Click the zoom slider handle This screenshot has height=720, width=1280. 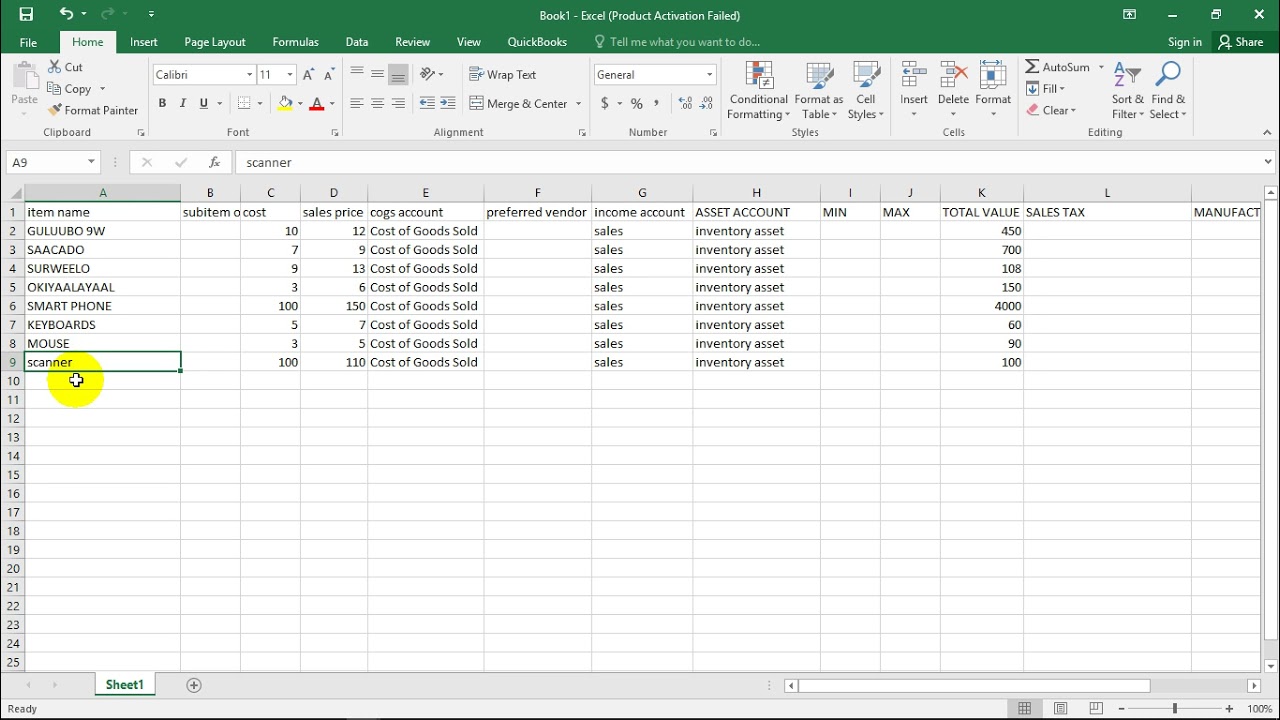click(1175, 709)
